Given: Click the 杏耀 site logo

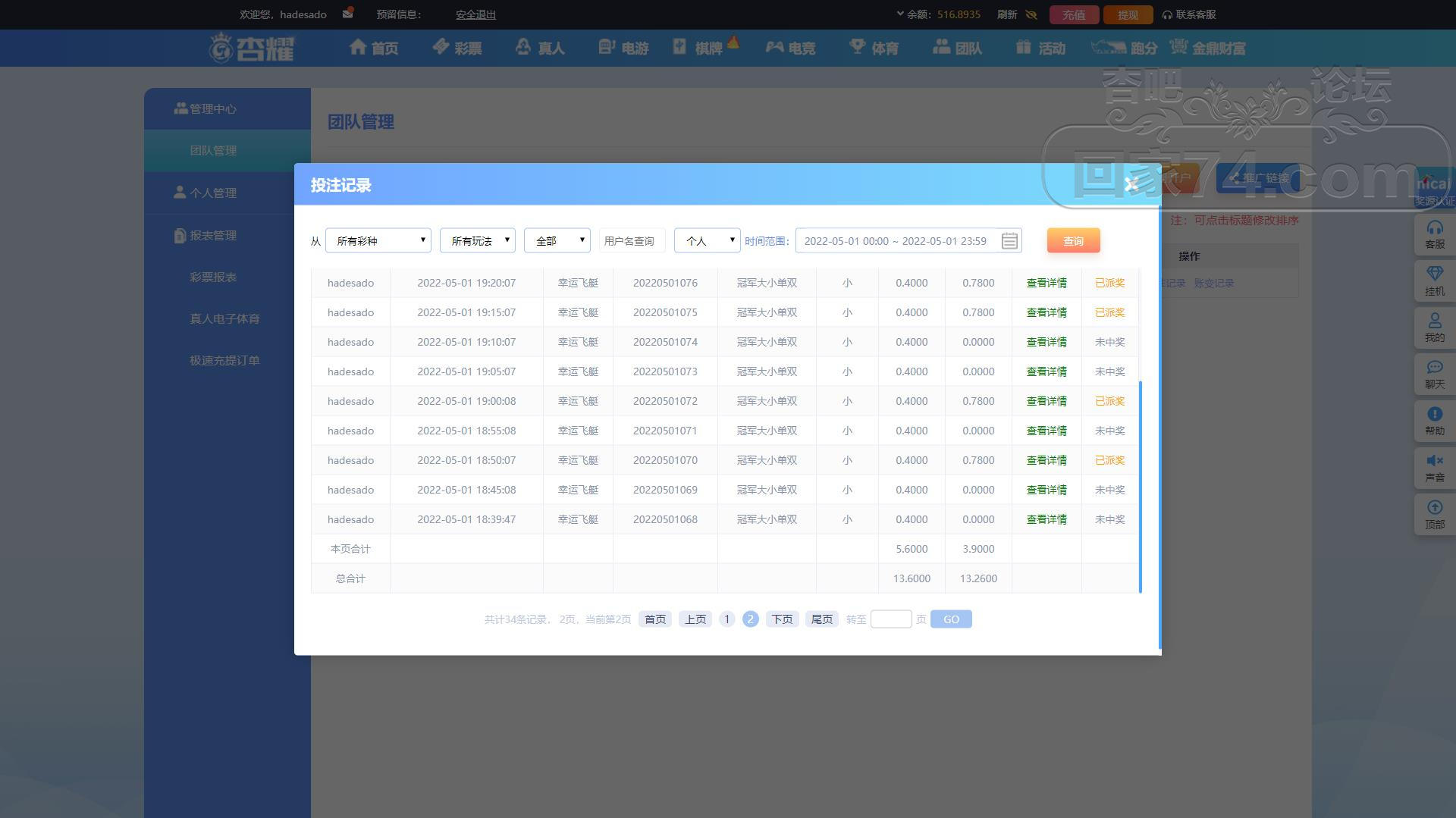Looking at the screenshot, I should 252,48.
